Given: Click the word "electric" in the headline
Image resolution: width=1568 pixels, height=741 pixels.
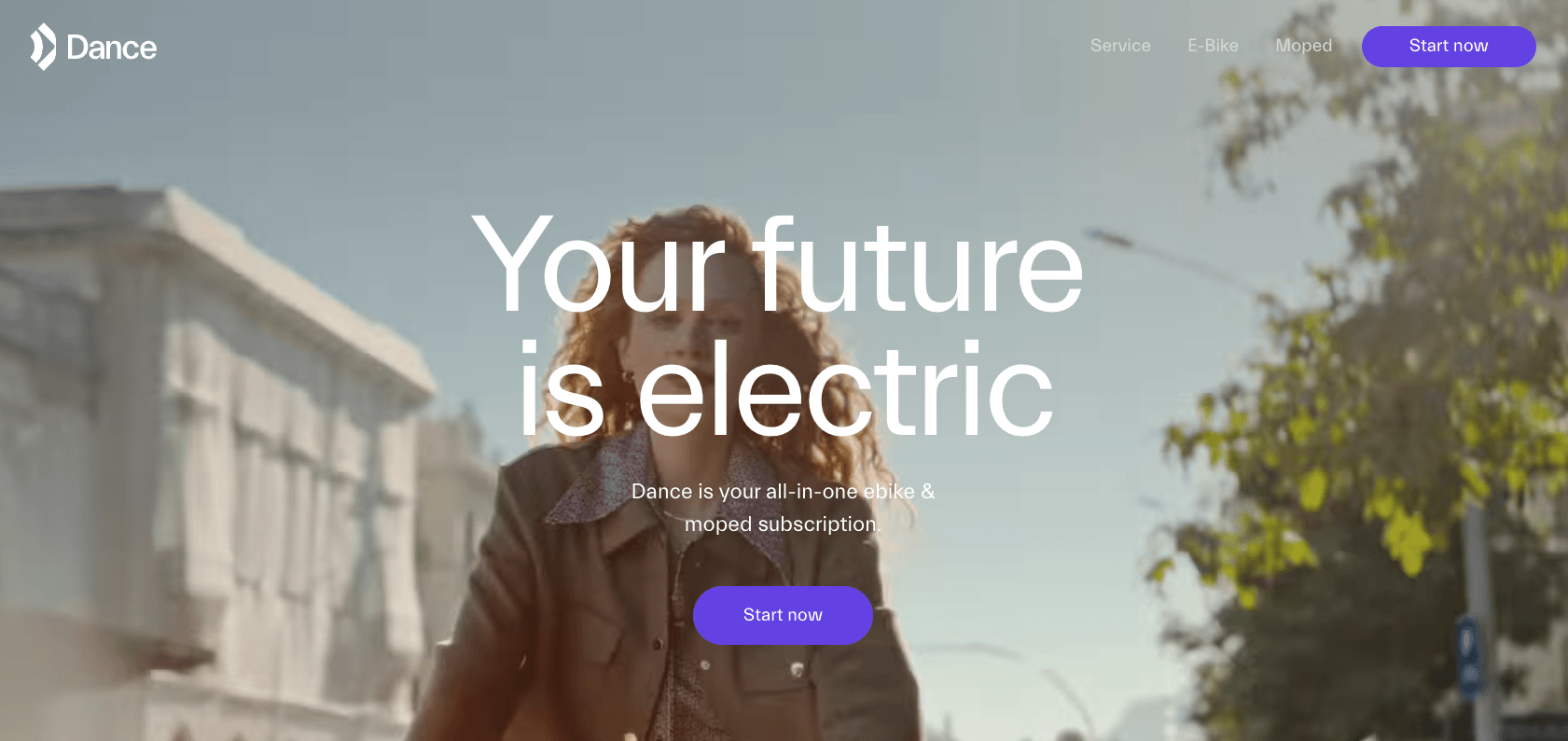Looking at the screenshot, I should point(846,389).
